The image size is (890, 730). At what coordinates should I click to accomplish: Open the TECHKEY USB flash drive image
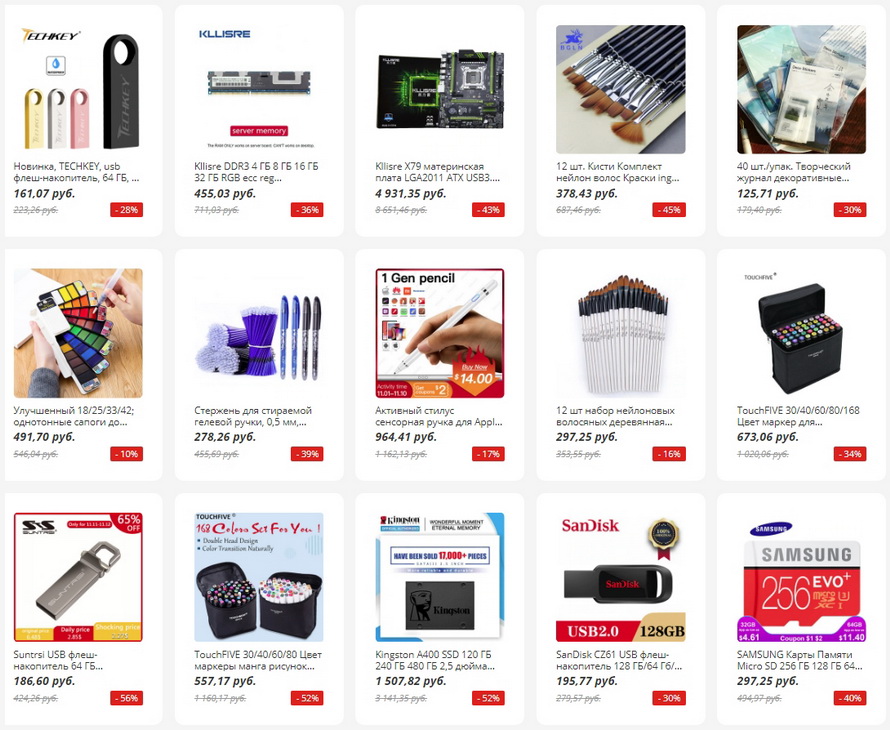[78, 89]
